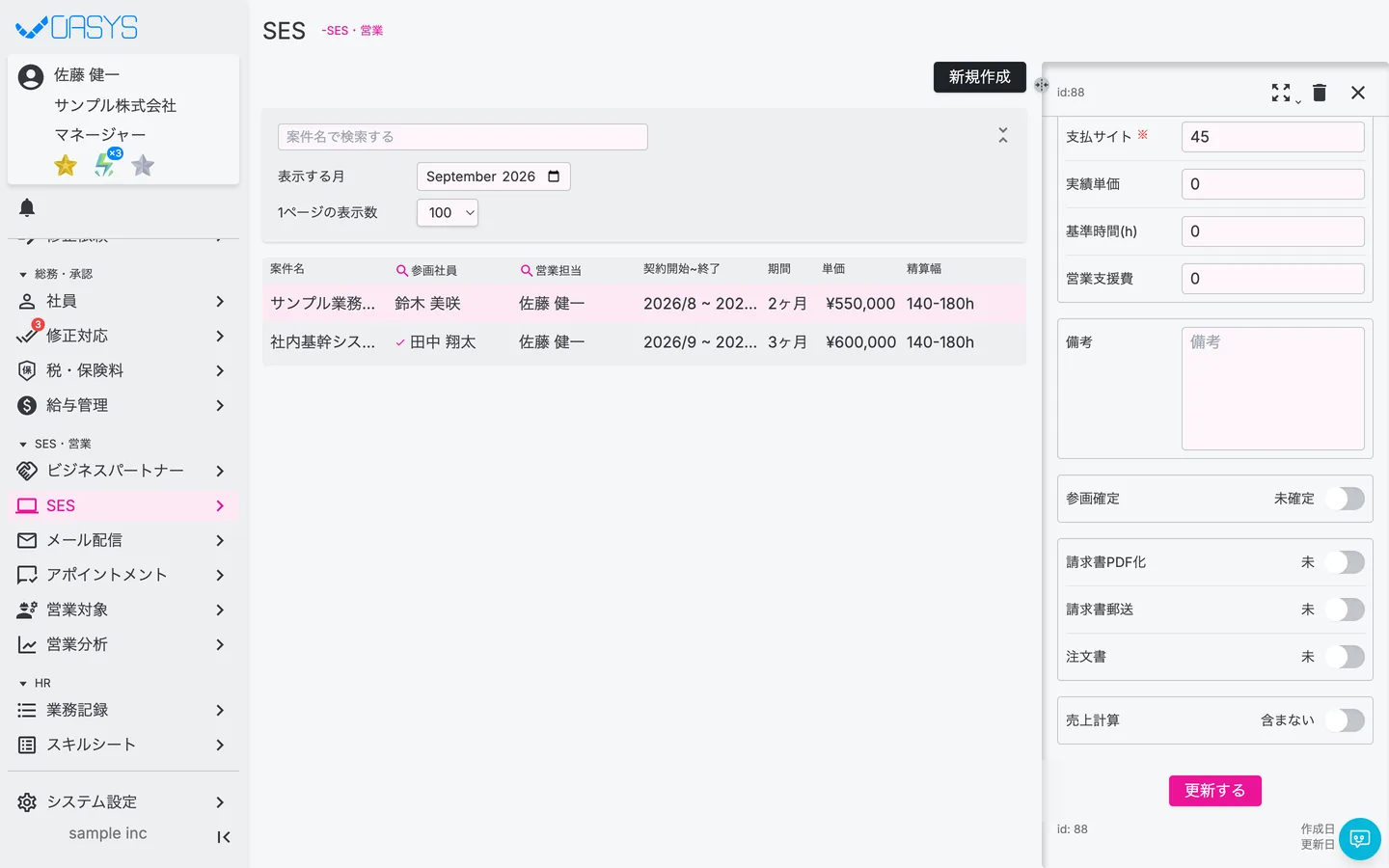1389x868 pixels.
Task: Click the 支払サイト field showing 45
Action: pyautogui.click(x=1273, y=137)
